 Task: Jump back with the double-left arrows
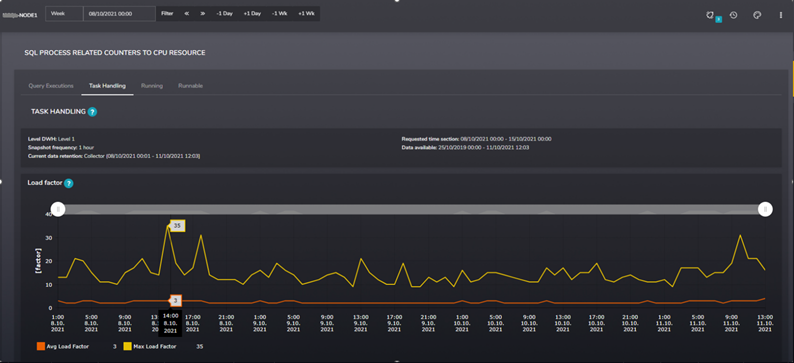[x=187, y=14]
